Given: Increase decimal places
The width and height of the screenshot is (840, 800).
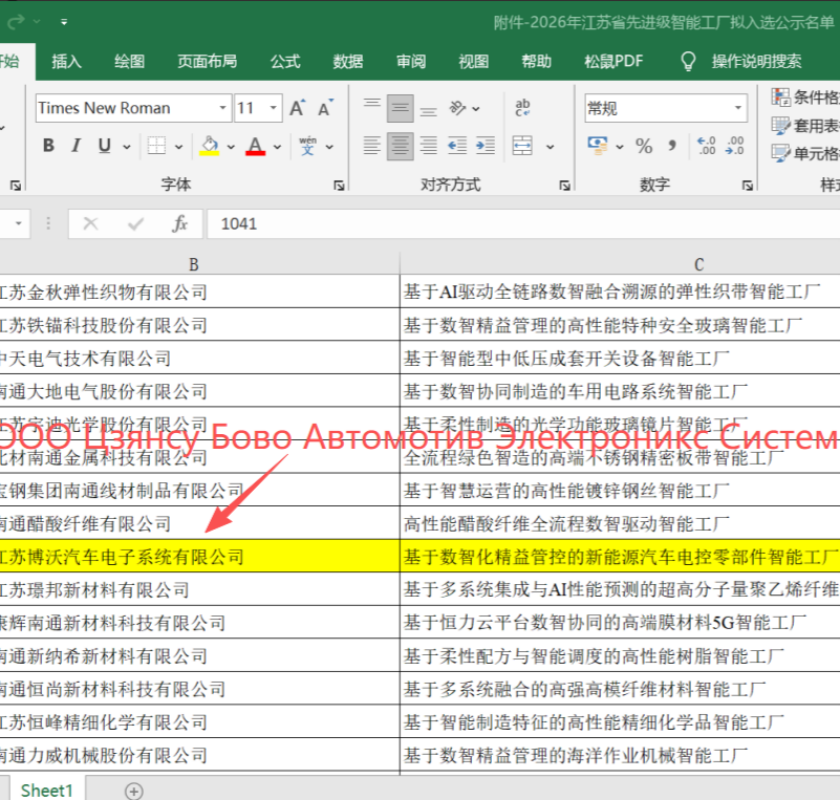Looking at the screenshot, I should (x=706, y=146).
